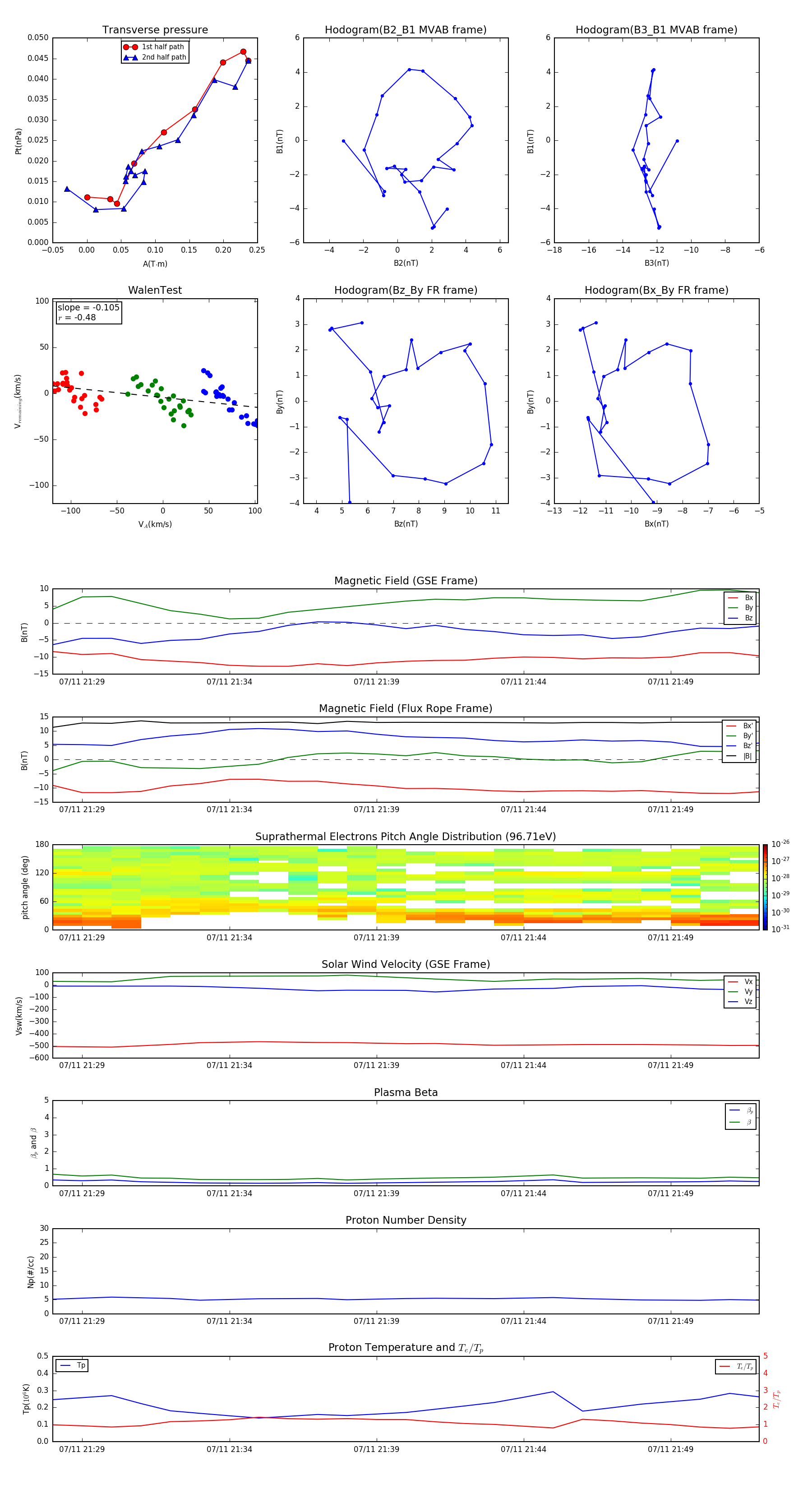Select the red "Te/Tp" legend entry

[x=736, y=1366]
